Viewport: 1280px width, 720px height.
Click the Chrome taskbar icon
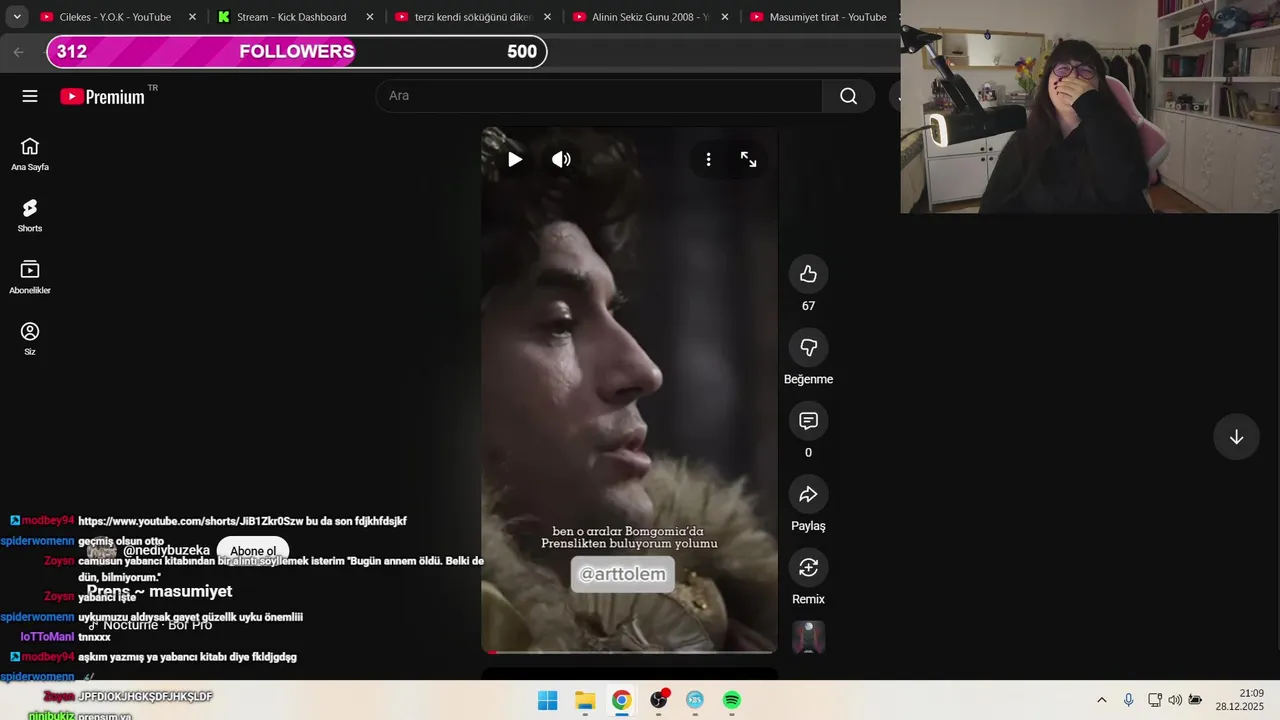[x=621, y=700]
